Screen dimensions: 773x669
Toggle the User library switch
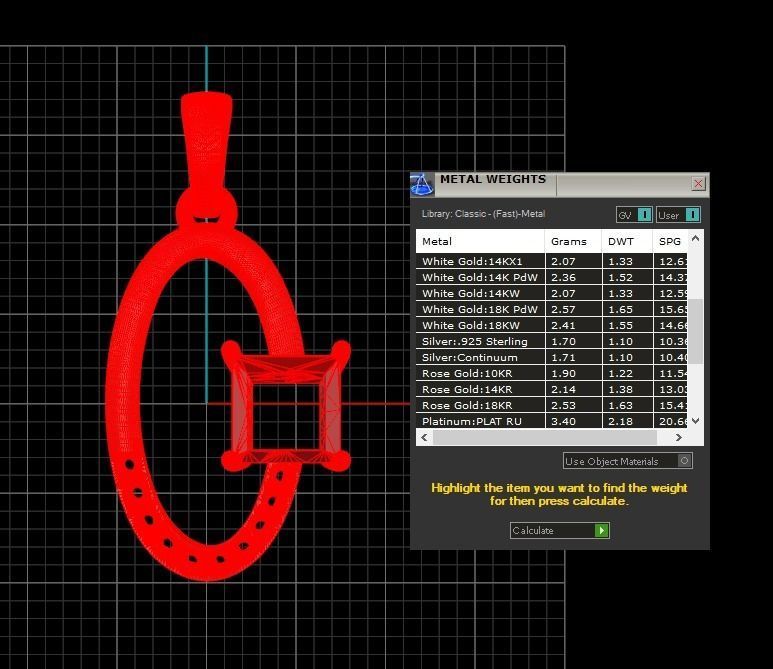click(x=678, y=215)
